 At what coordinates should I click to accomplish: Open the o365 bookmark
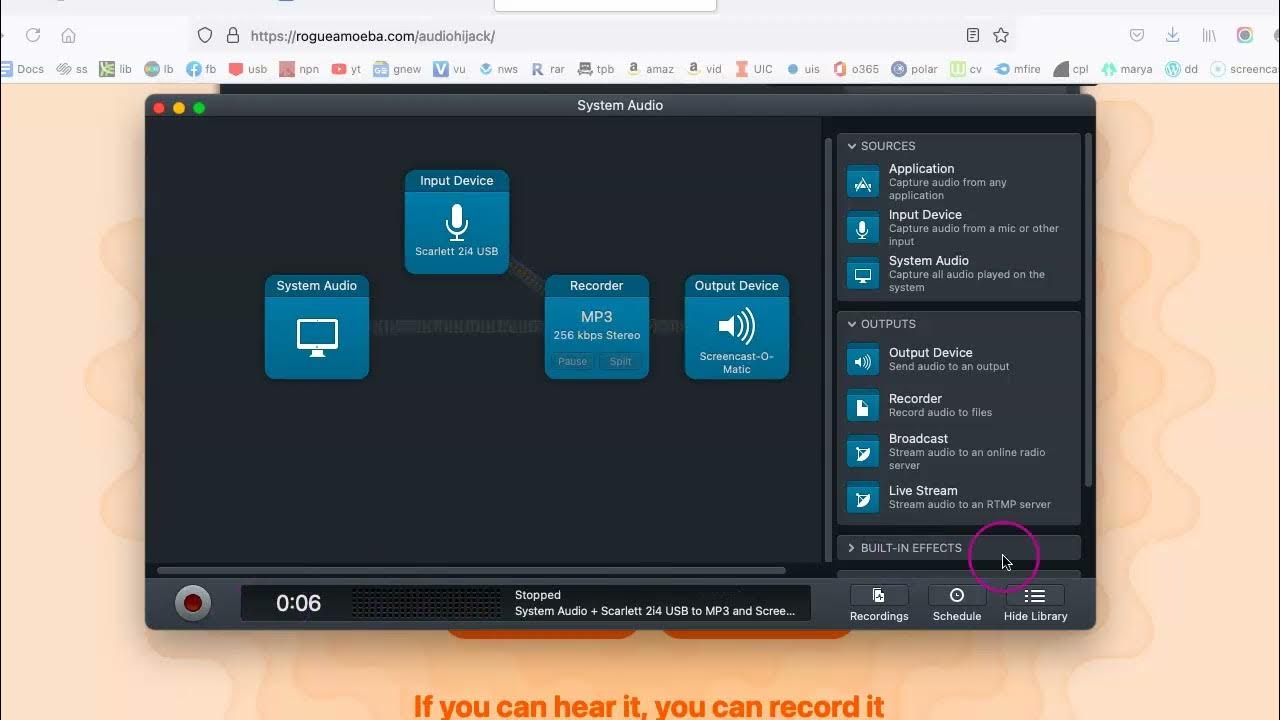[x=856, y=69]
